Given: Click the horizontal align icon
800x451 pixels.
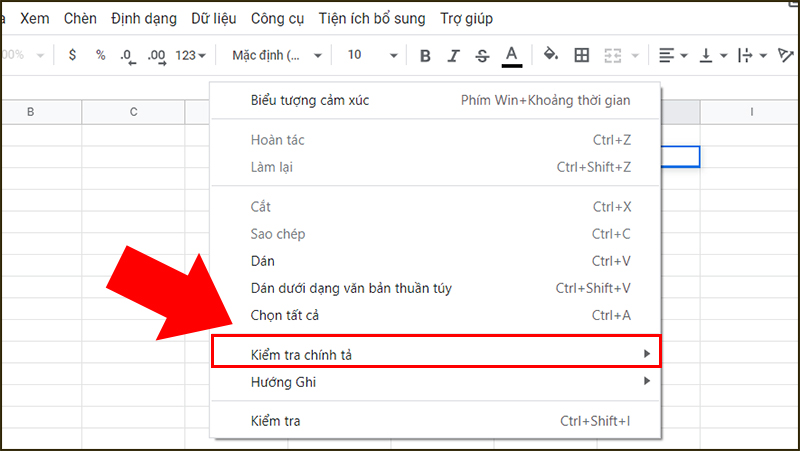Looking at the screenshot, I should [666, 55].
